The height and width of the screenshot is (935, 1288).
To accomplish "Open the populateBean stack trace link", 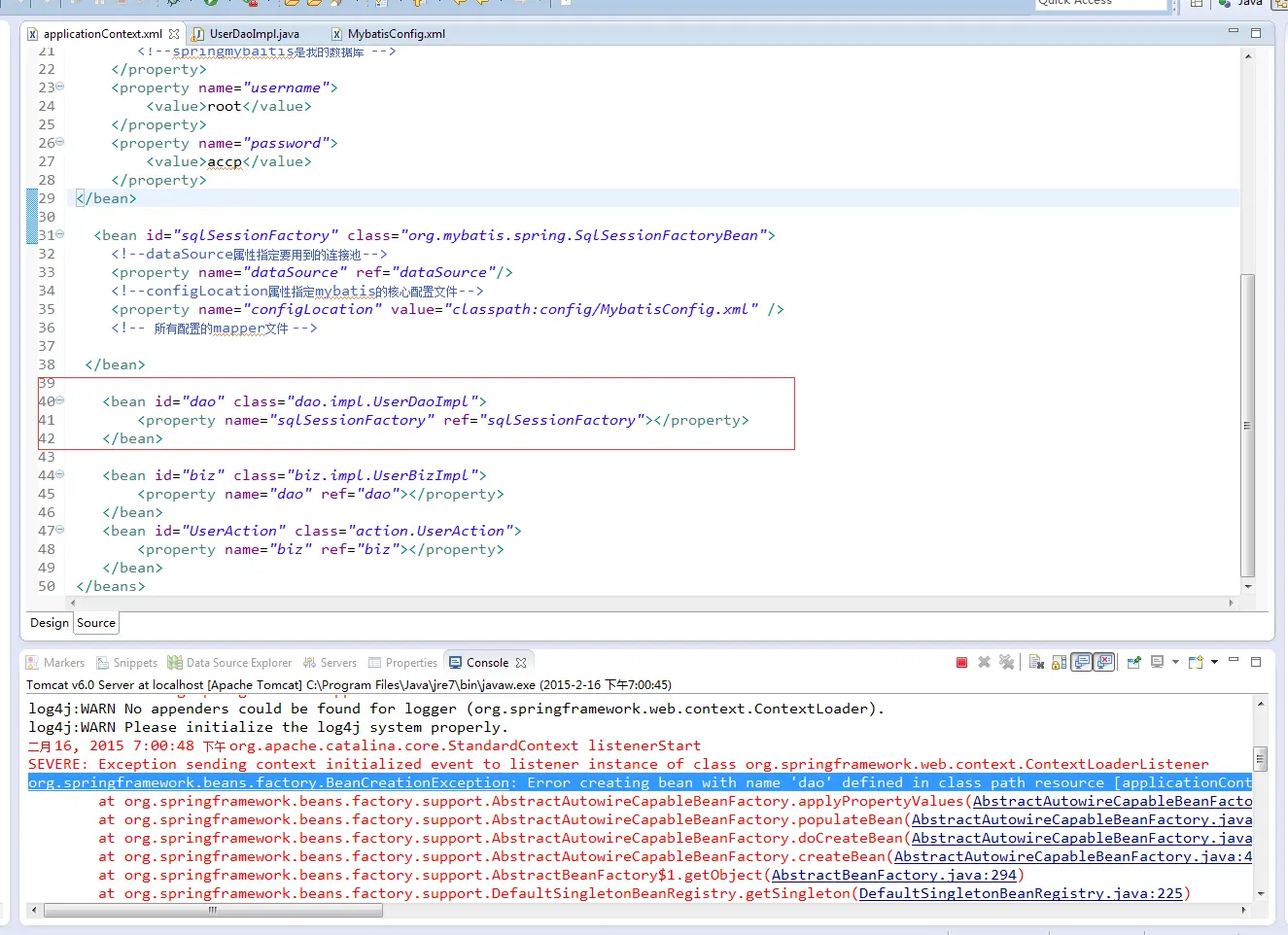I will pos(1082,820).
